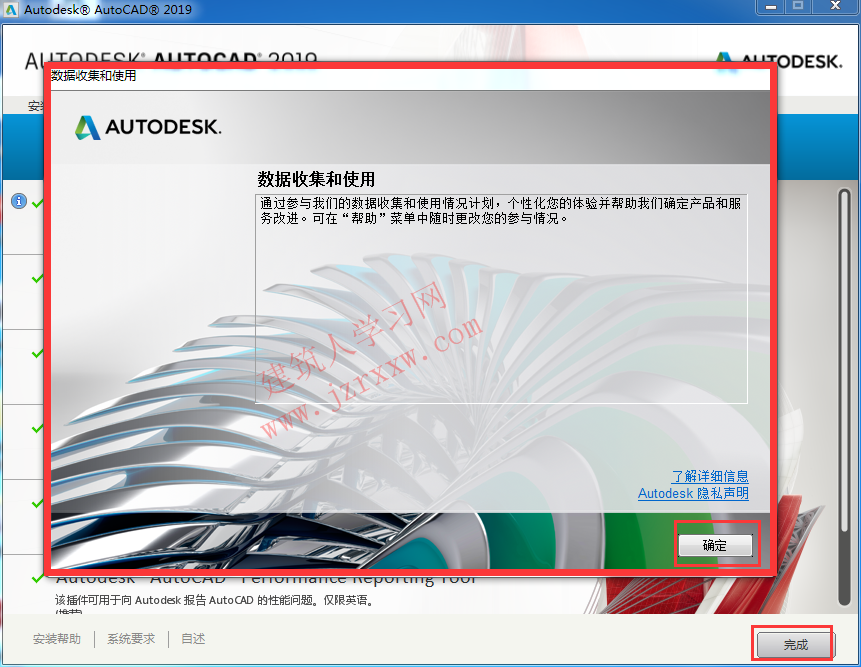
Task: Open the 自述 footer link
Action: [x=193, y=639]
